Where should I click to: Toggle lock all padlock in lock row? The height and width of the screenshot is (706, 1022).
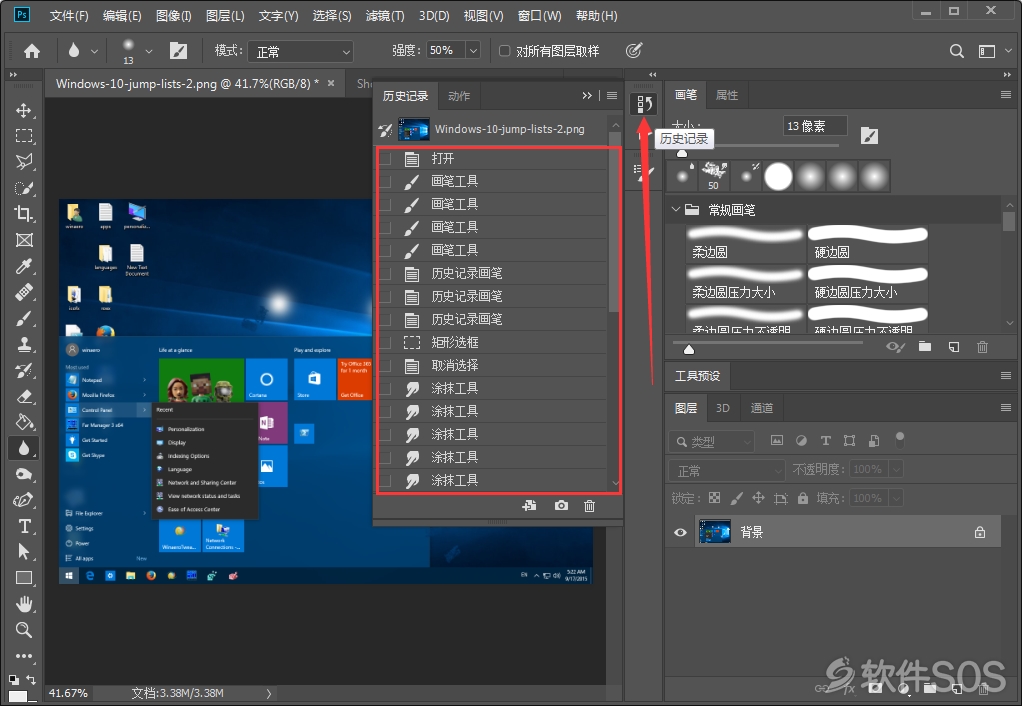803,498
